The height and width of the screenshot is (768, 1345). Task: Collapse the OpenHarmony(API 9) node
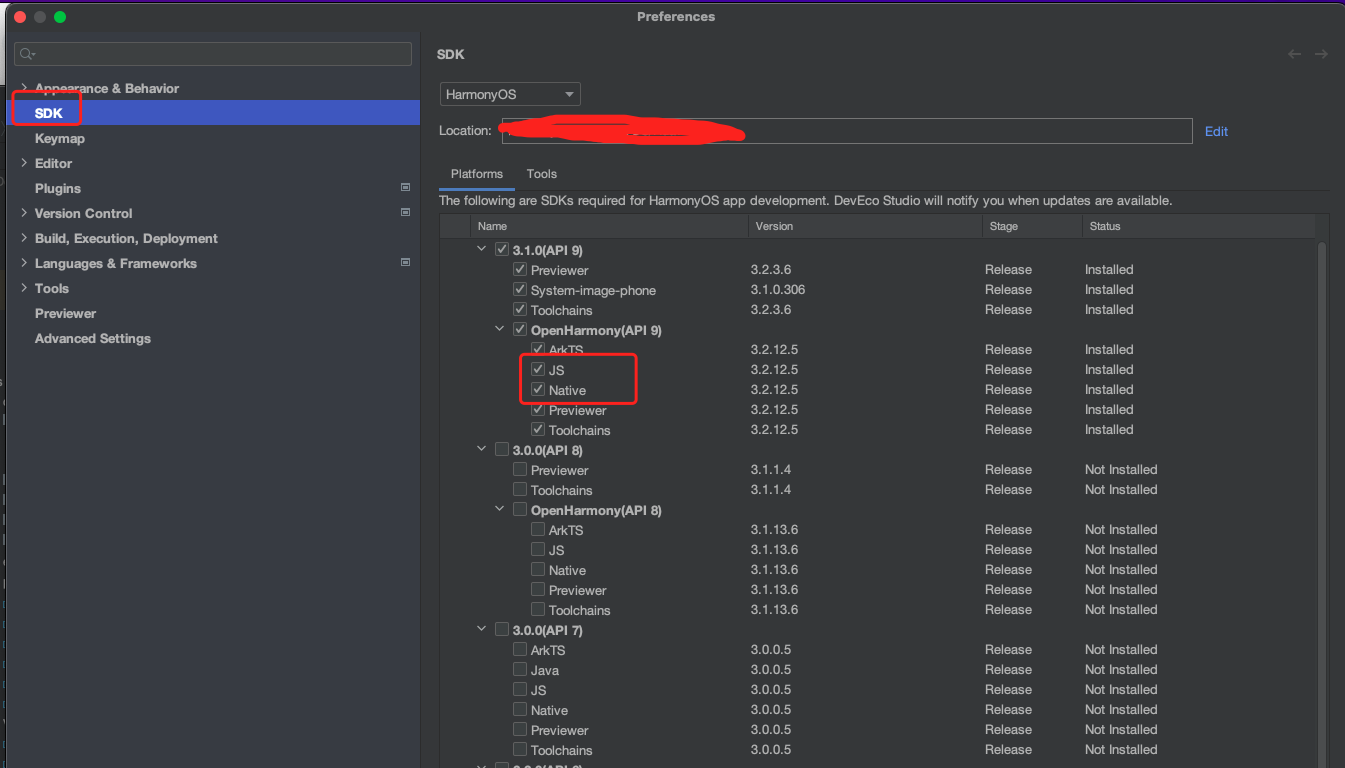click(501, 330)
